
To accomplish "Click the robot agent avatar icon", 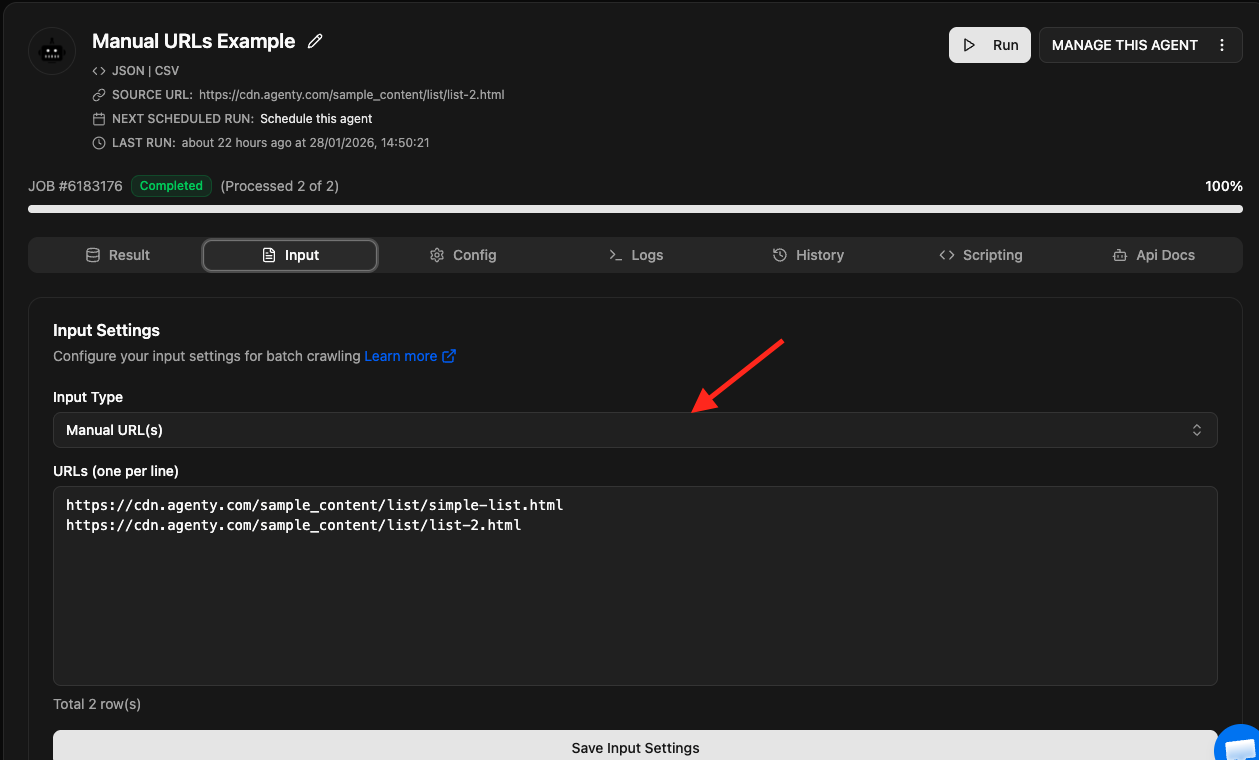I will click(52, 50).
